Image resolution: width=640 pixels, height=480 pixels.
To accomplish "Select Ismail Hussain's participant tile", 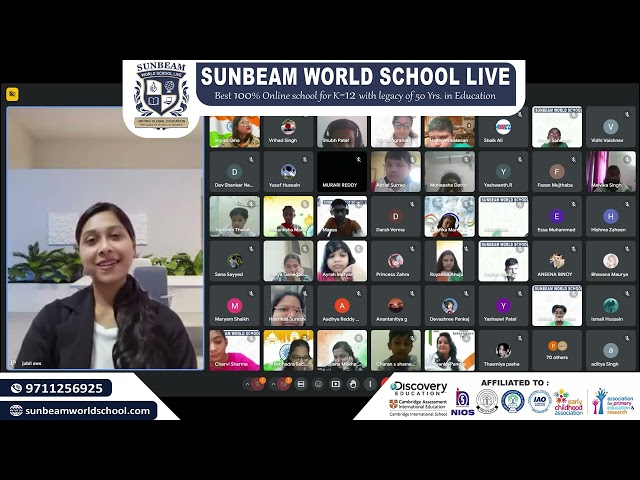I will coord(611,306).
